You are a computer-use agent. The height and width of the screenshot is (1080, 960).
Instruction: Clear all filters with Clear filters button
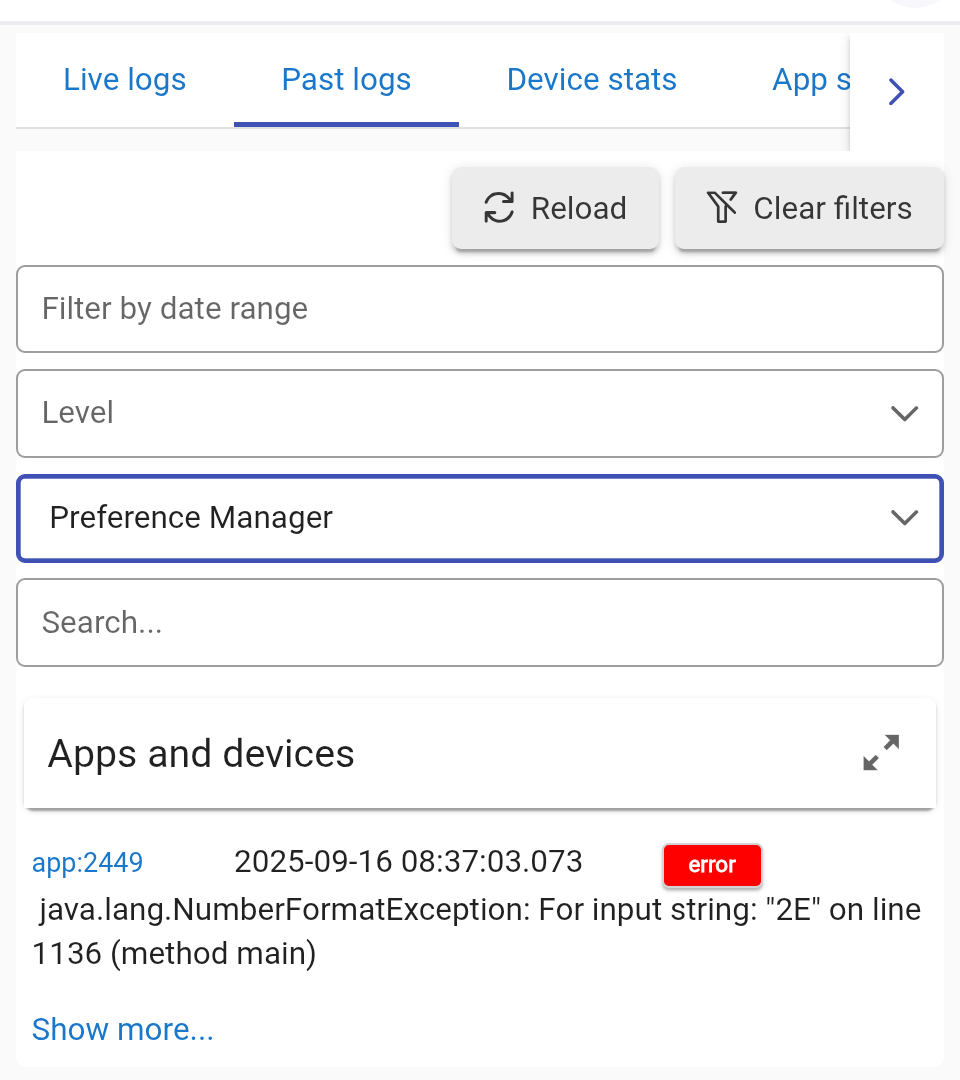point(808,208)
